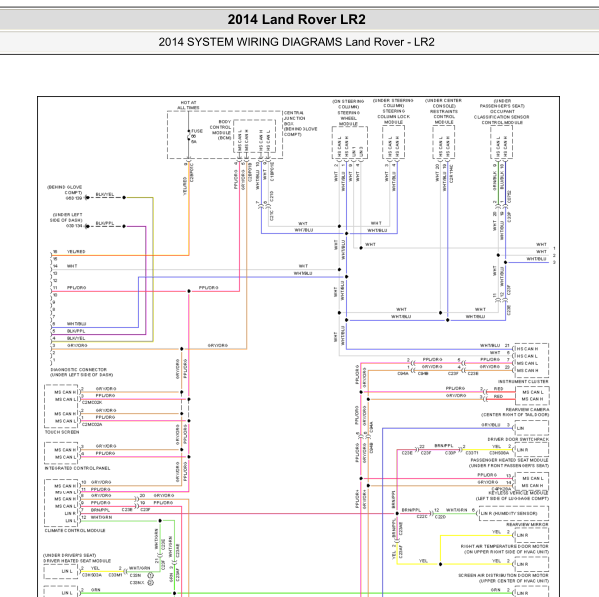Click the 'DIAGNOSTIC CONNECTOR' label
599x597 pixels.
point(79,370)
